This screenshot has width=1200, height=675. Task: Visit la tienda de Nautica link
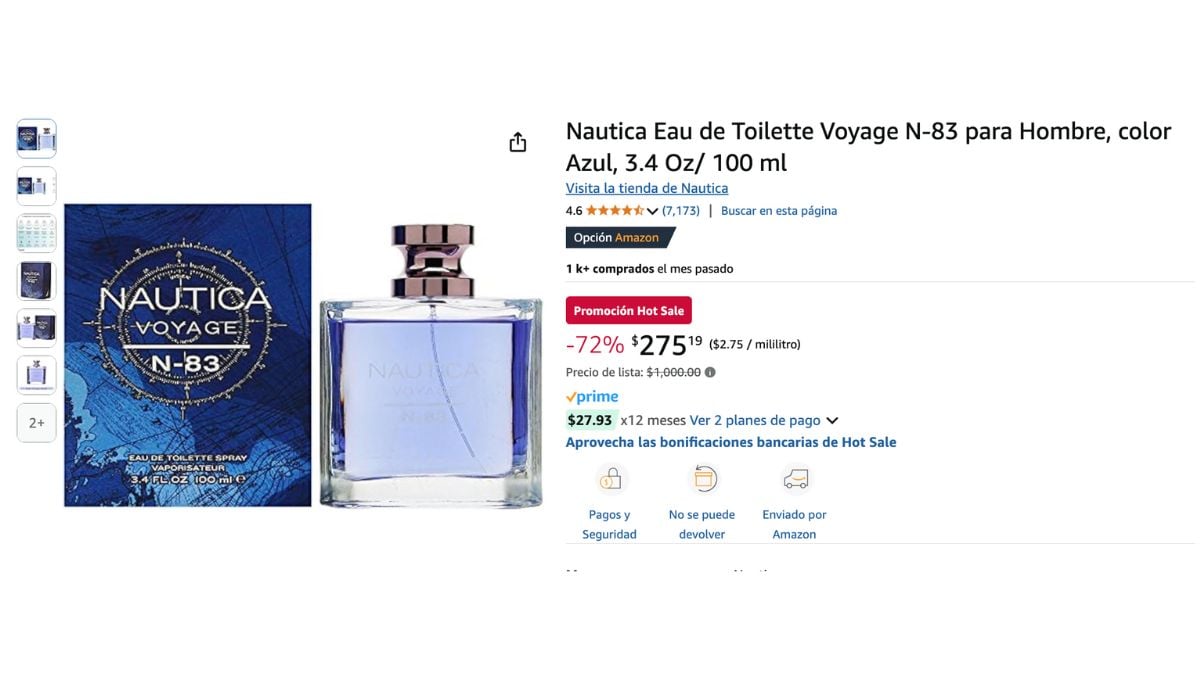647,188
